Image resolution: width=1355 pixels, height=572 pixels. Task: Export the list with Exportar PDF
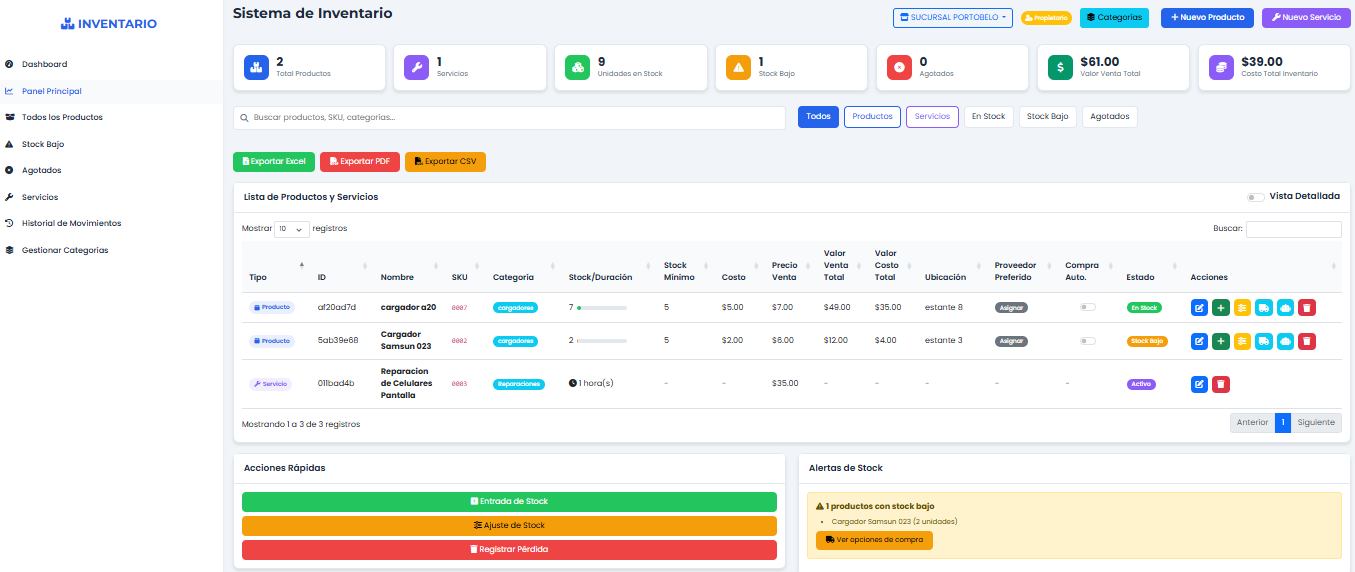pos(360,162)
